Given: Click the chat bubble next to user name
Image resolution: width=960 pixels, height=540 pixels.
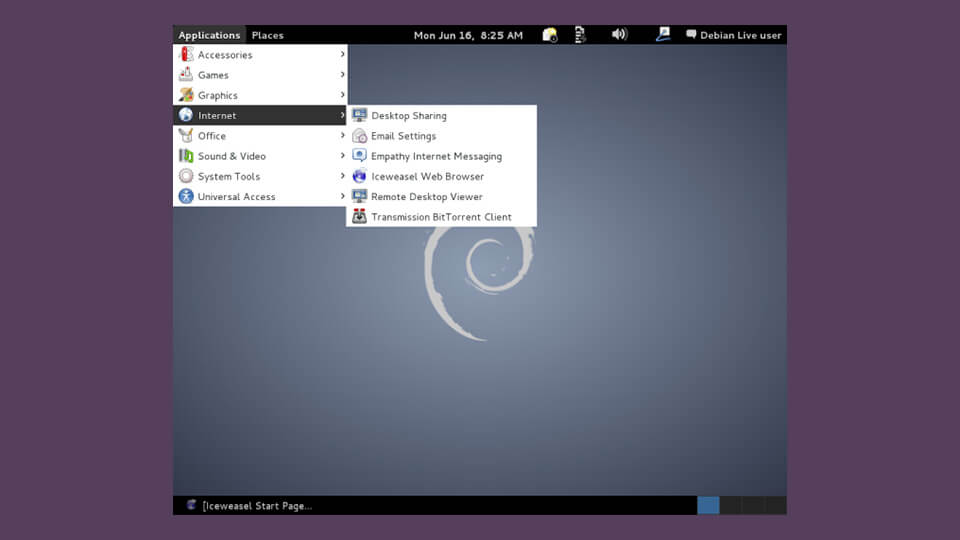Looking at the screenshot, I should (691, 34).
